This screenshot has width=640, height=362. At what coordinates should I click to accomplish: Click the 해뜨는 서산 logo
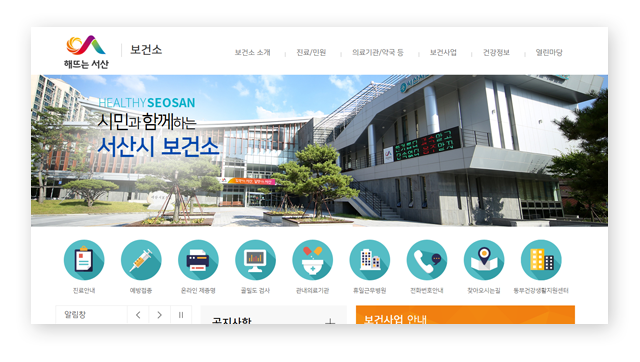pos(86,52)
